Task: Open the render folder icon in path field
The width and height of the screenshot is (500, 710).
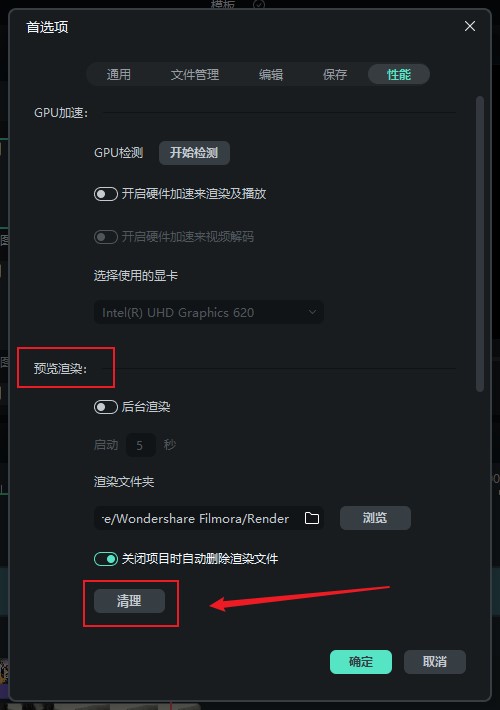Action: coord(312,518)
